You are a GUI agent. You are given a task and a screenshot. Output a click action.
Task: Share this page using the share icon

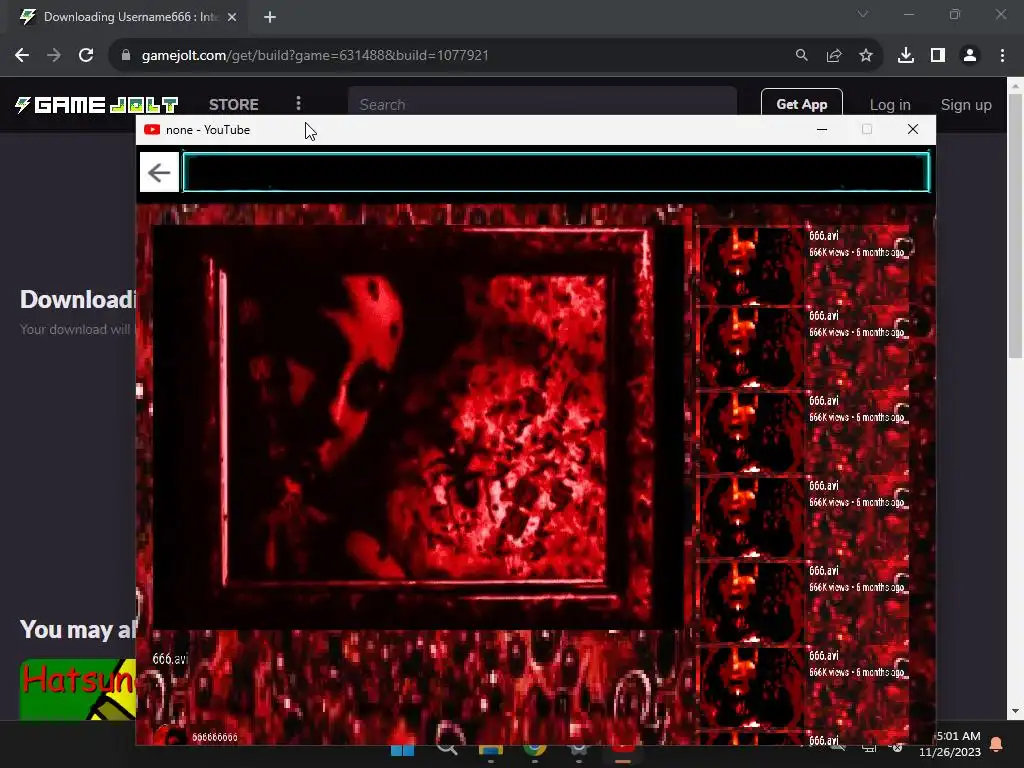834,56
